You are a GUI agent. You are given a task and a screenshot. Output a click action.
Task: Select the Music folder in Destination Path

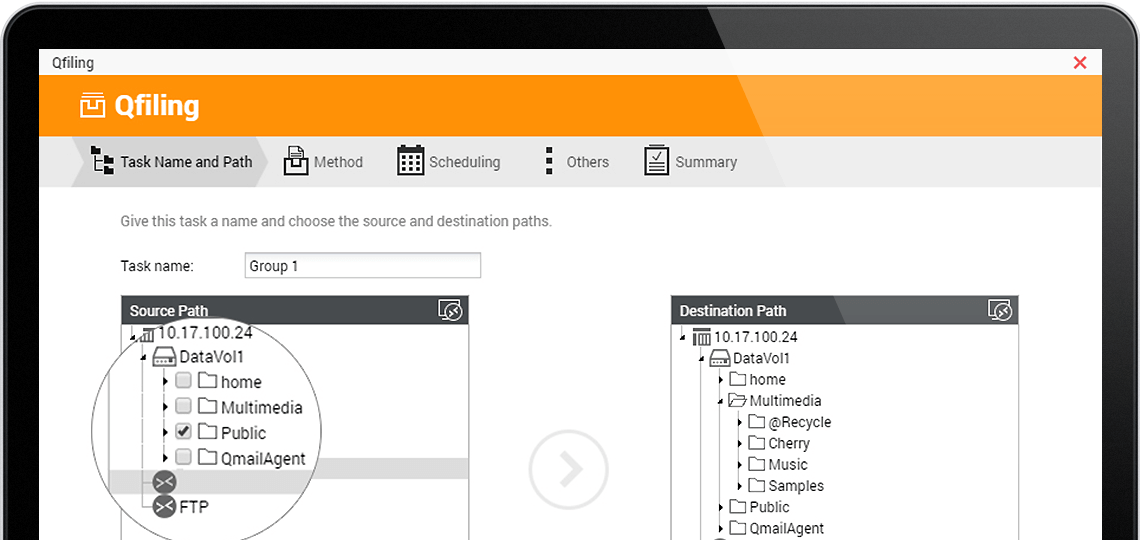(x=788, y=464)
